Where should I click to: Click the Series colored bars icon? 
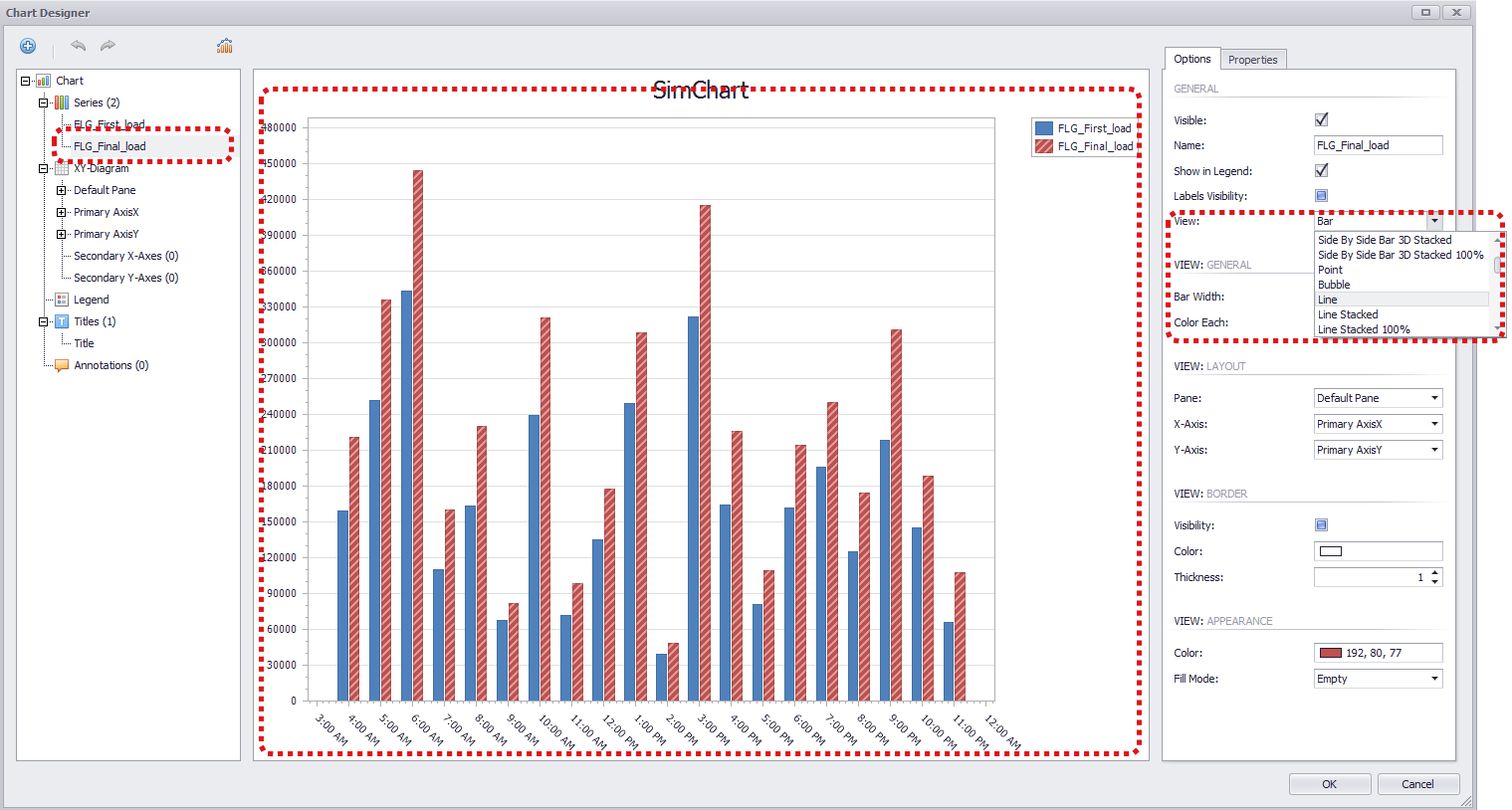tap(62, 102)
